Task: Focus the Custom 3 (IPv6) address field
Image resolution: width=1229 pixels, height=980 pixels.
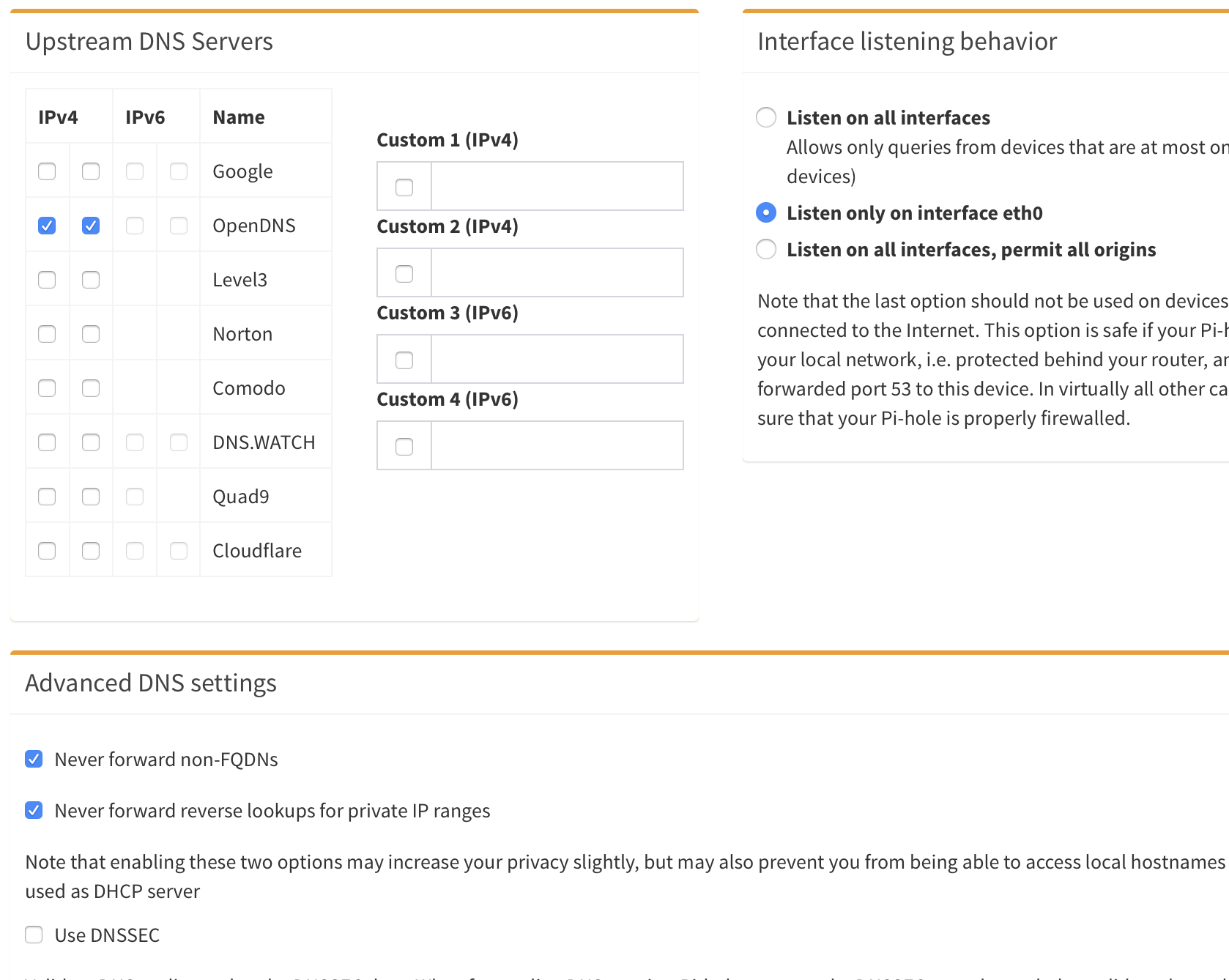Action: coord(557,359)
